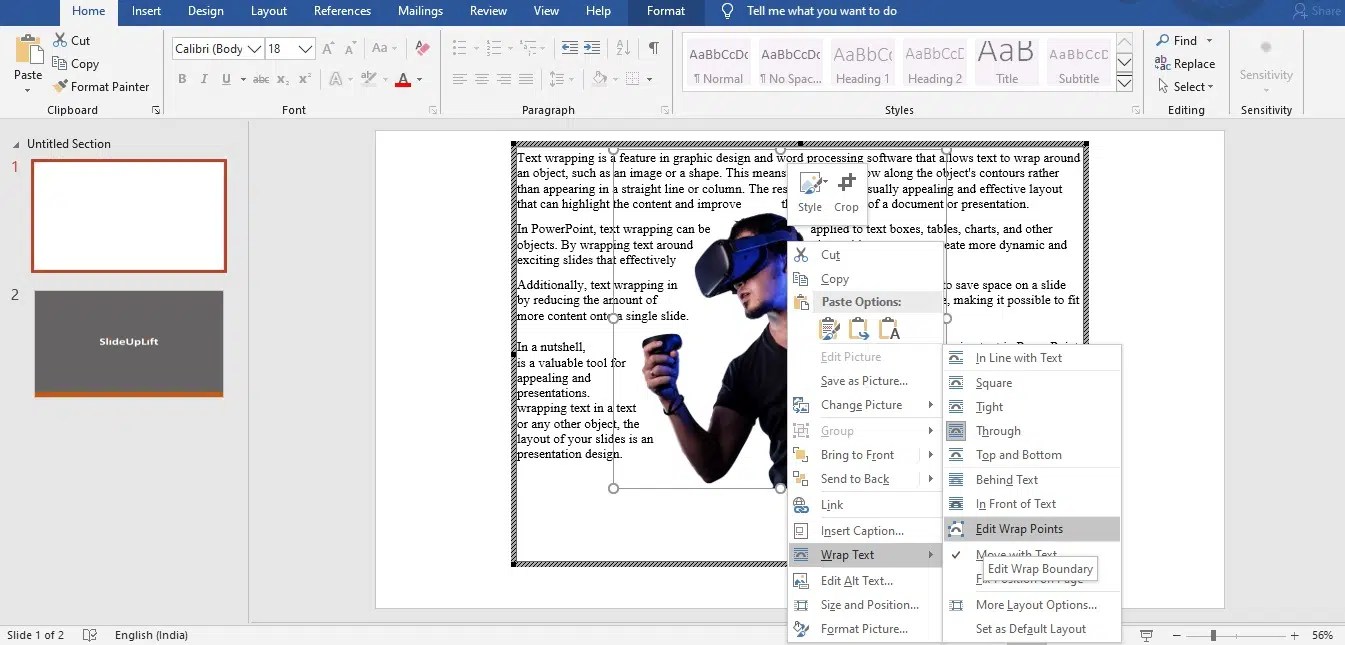Click the Sort icon in the Paragraph group
The image size is (1345, 645).
(x=621, y=46)
